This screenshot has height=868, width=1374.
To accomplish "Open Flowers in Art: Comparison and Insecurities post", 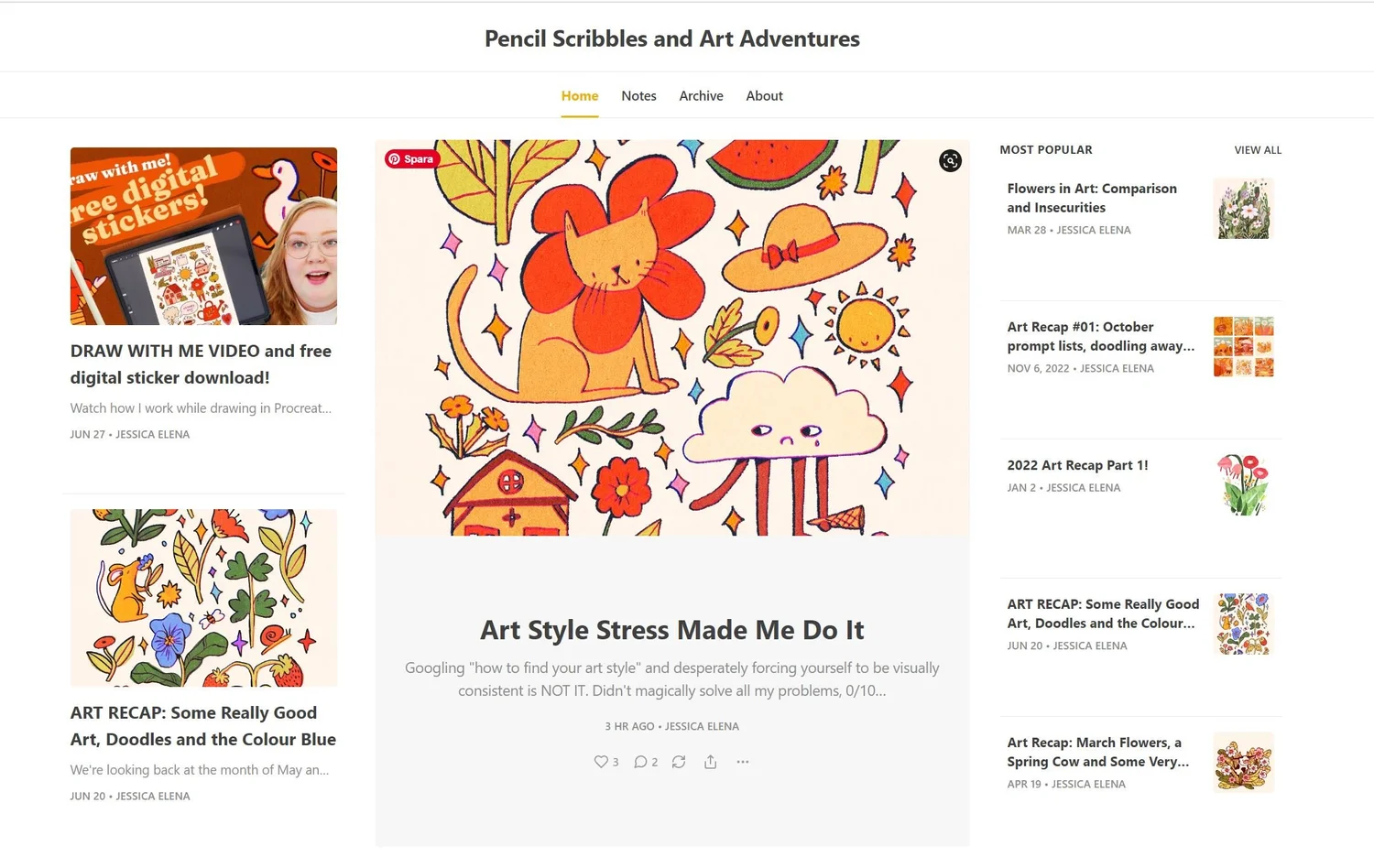I will point(1092,198).
